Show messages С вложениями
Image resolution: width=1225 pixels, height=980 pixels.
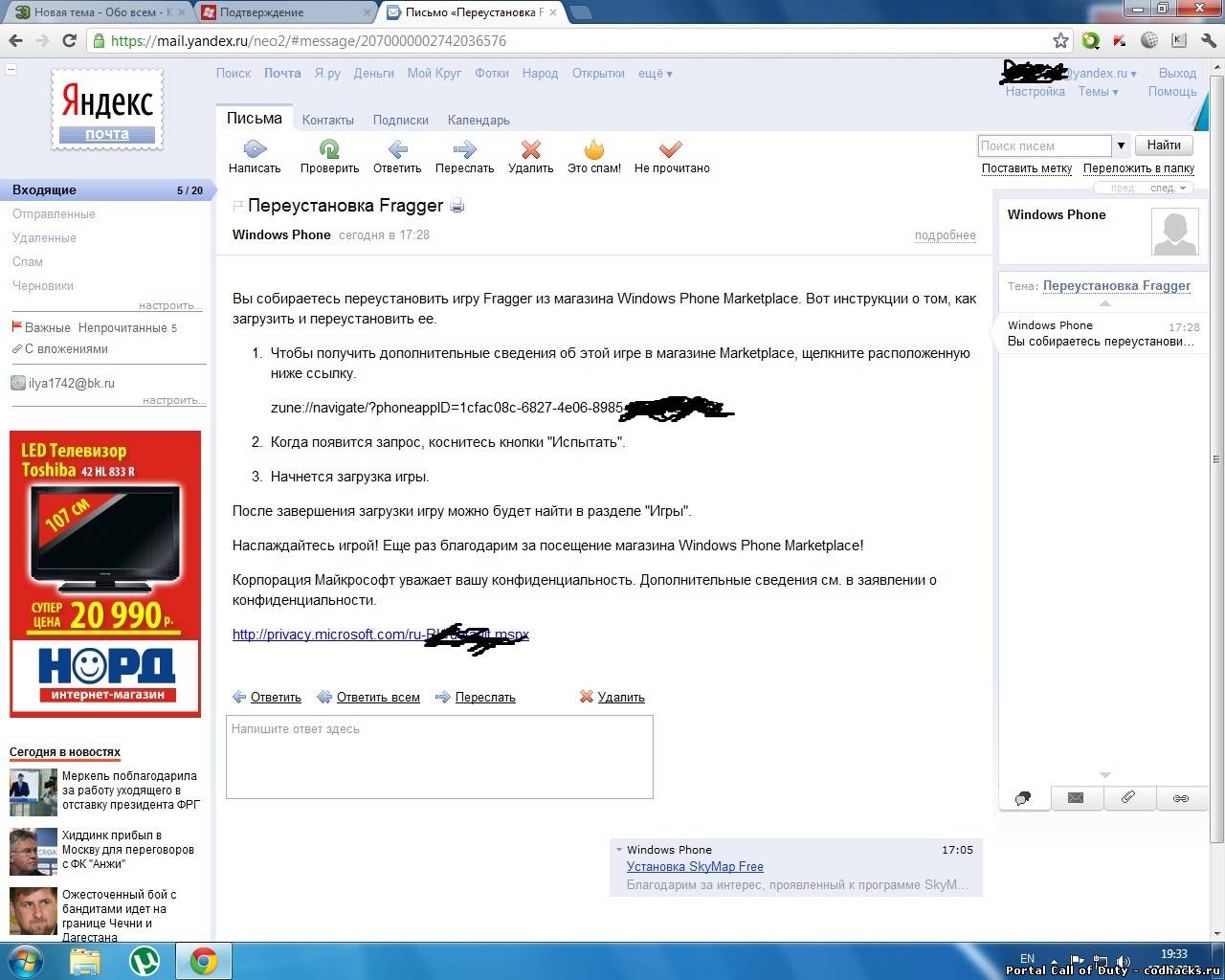coord(66,349)
